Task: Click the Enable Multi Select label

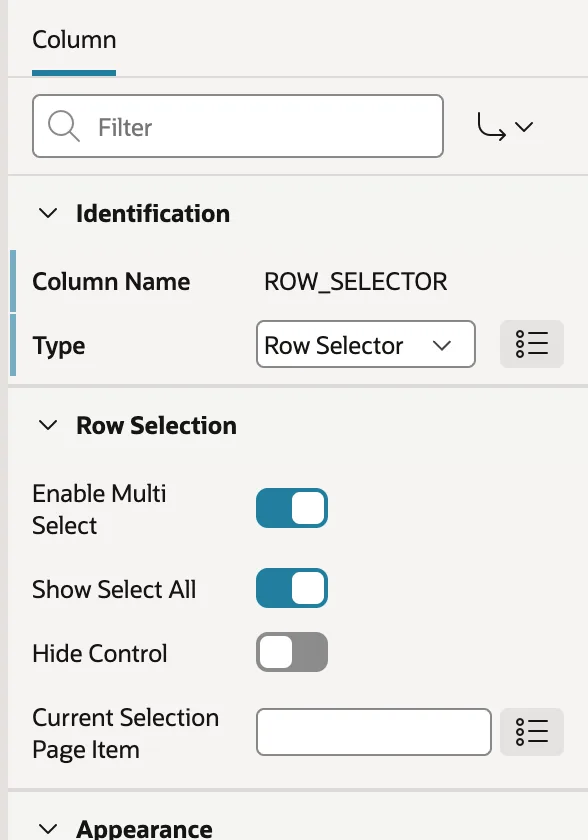Action: 99,509
